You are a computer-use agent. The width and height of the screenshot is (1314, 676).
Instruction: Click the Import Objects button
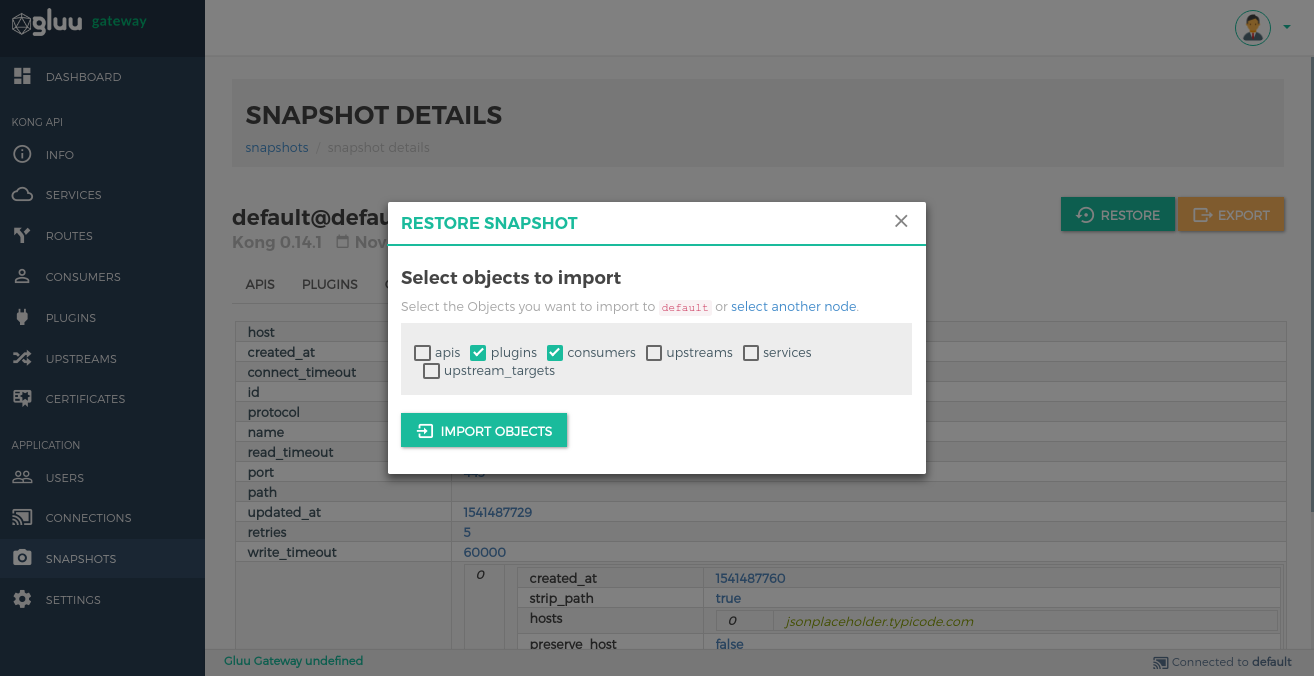click(x=484, y=431)
